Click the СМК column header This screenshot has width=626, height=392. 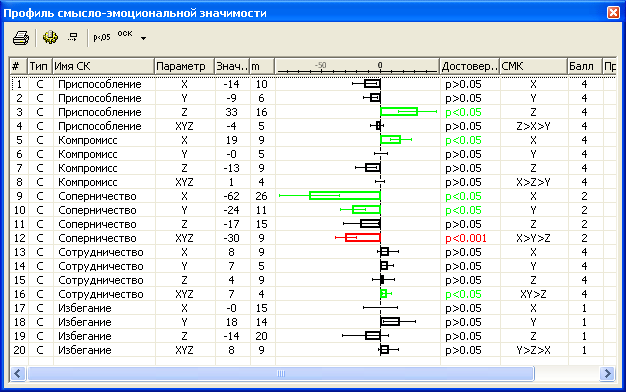click(533, 66)
